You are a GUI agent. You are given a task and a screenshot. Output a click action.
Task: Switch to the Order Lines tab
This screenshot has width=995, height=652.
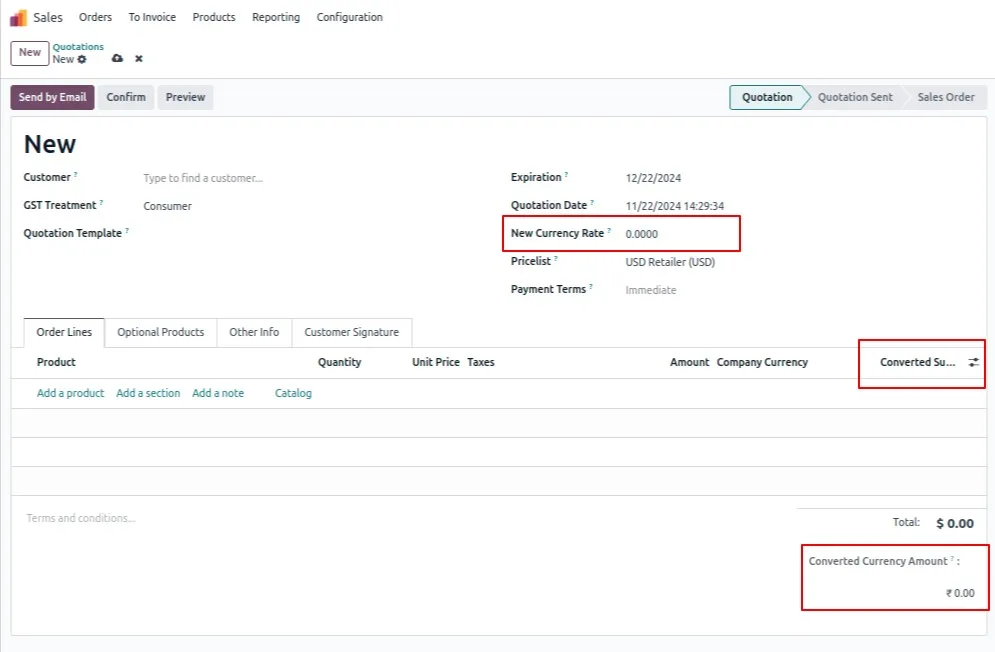click(x=64, y=332)
